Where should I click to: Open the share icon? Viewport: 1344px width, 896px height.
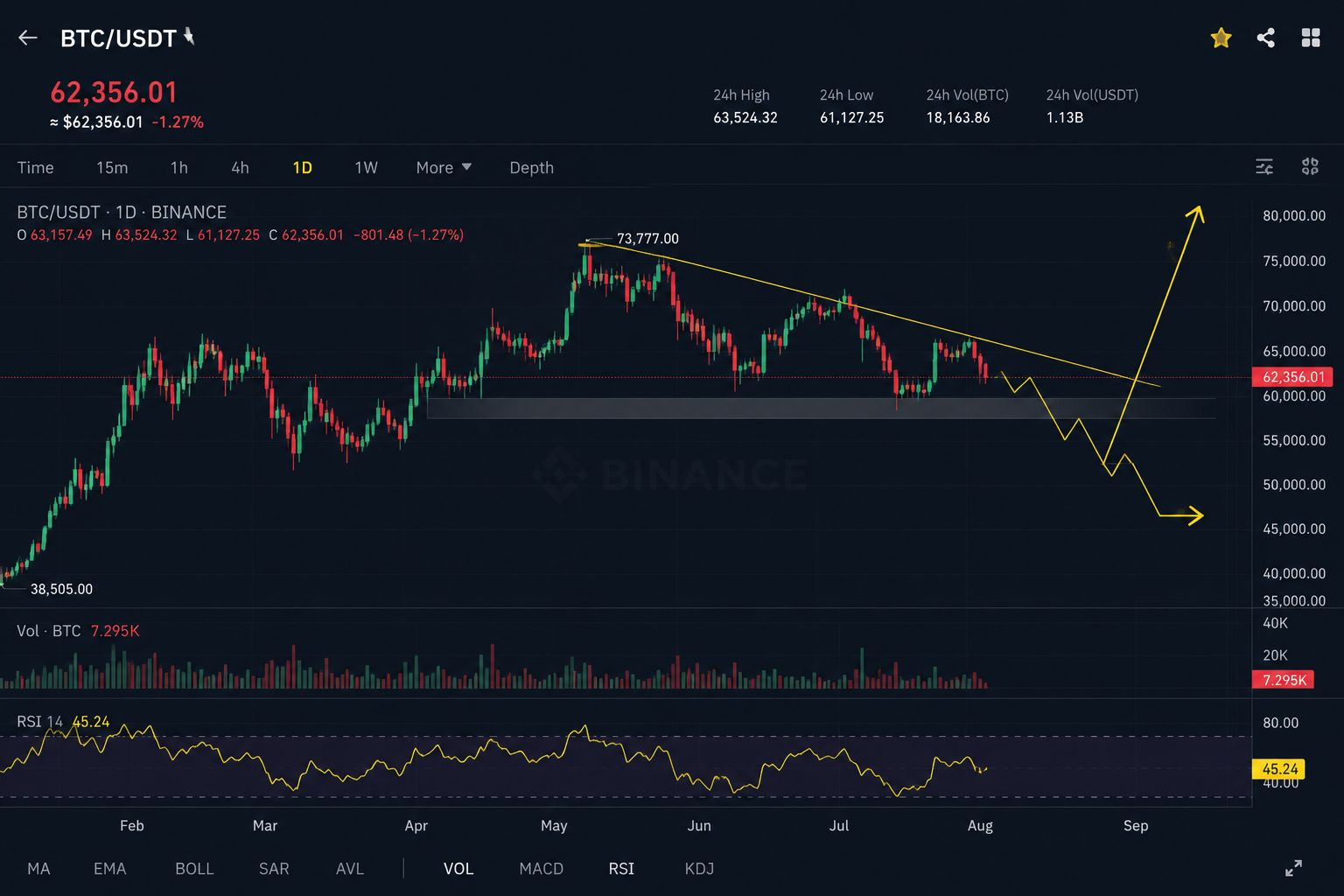[1265, 38]
